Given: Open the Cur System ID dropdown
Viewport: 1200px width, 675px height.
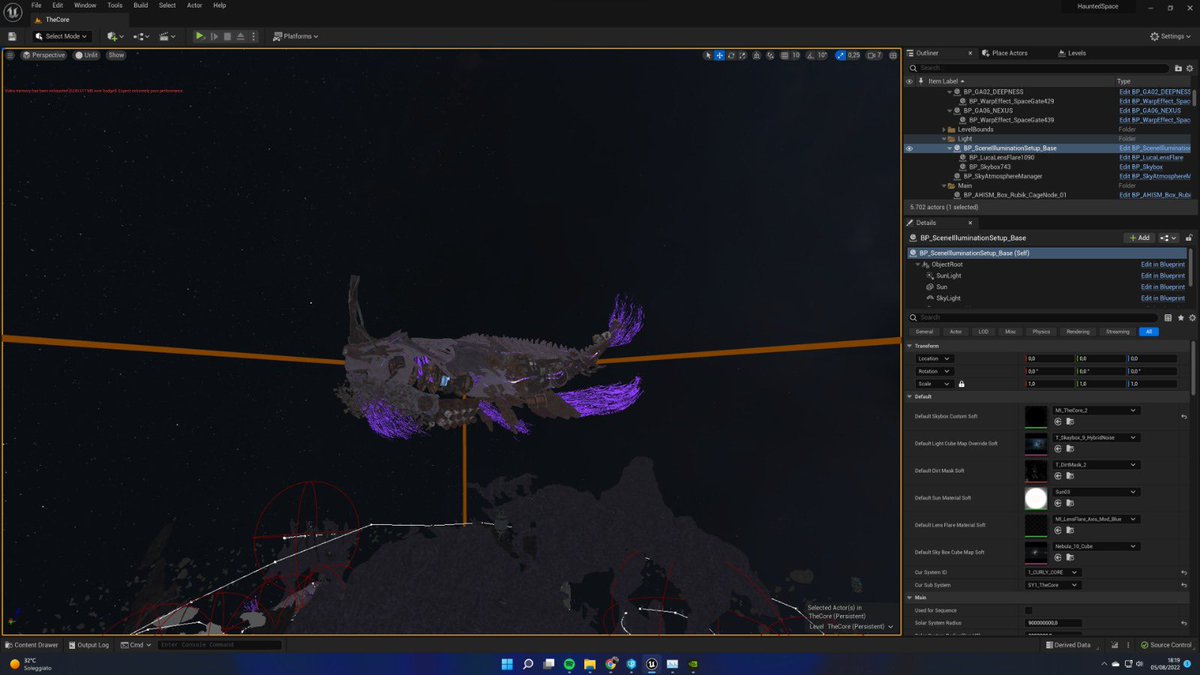Looking at the screenshot, I should [1053, 572].
